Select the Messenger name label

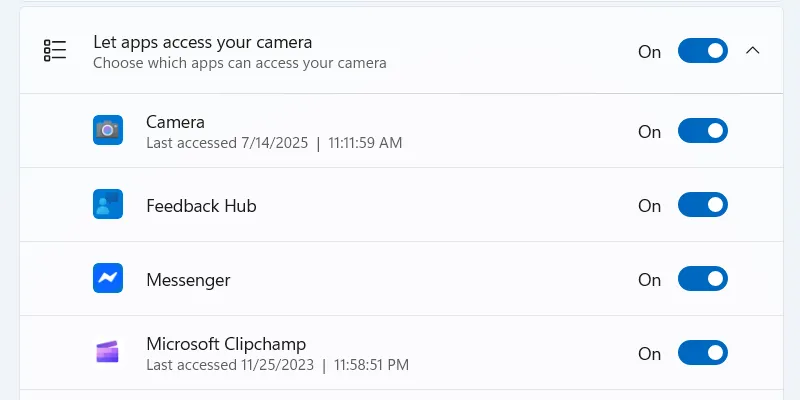tap(188, 280)
